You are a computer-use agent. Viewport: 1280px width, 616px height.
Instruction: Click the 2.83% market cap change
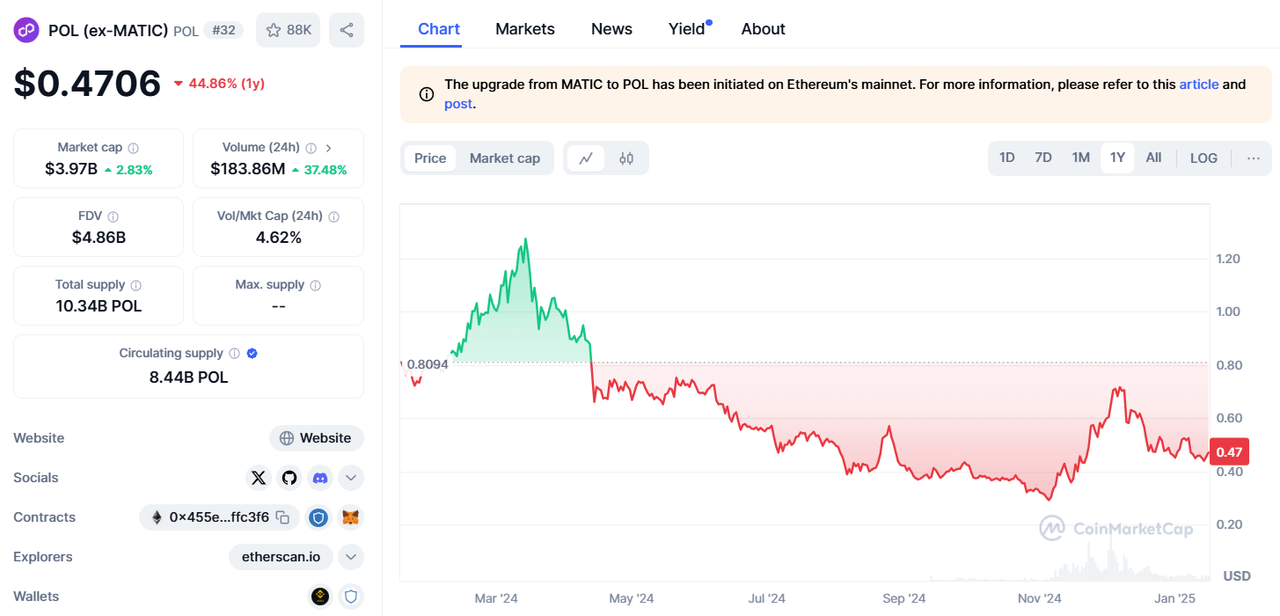tap(128, 170)
